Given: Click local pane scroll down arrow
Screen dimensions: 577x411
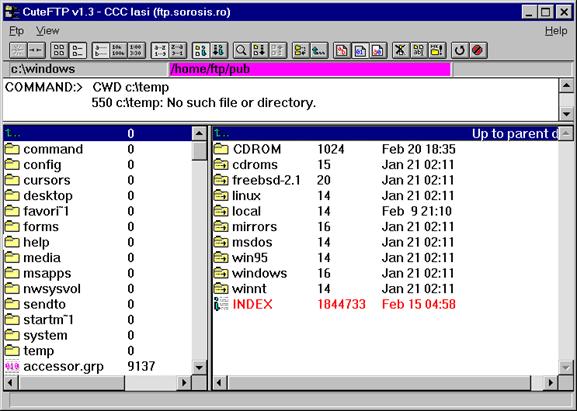Looking at the screenshot, I should click(x=199, y=367).
